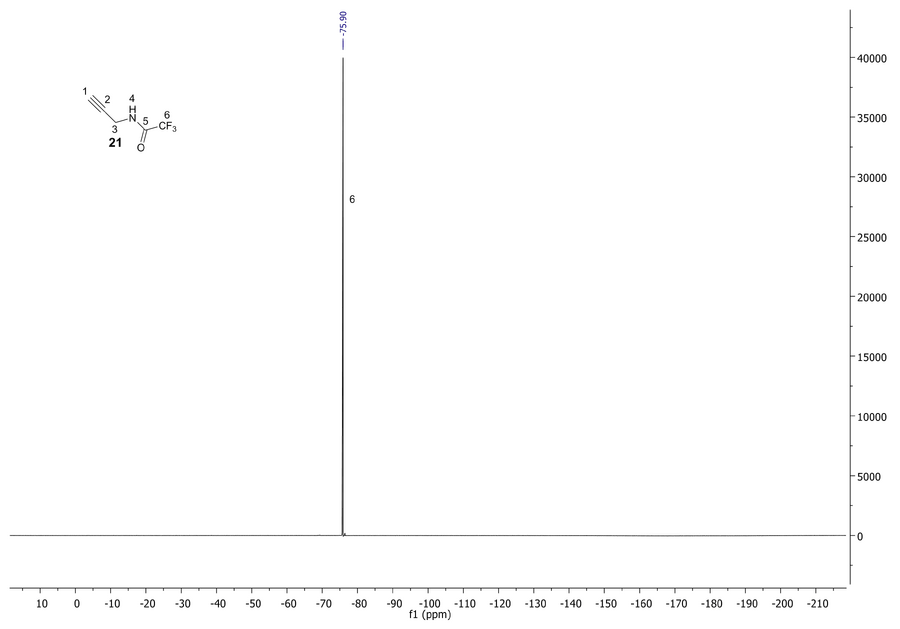Click the 0 ppm x-axis label
900x629 pixels.
coord(78,604)
